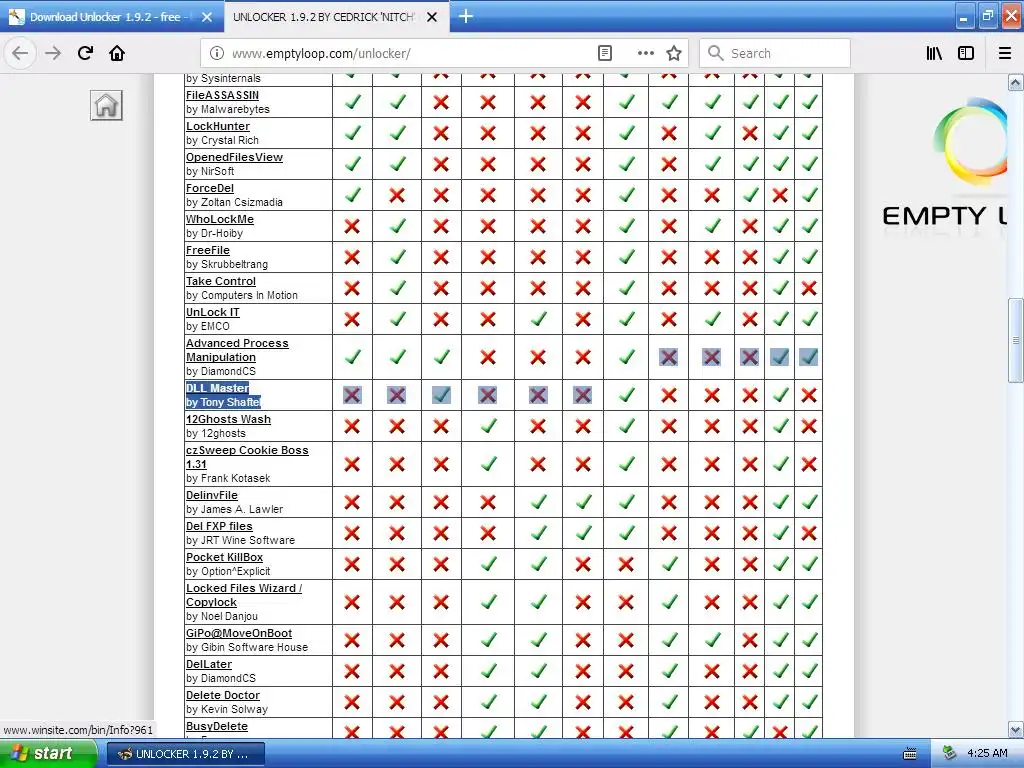Image resolution: width=1024 pixels, height=768 pixels.
Task: Go forward with the browser forward arrow
Action: click(x=53, y=53)
